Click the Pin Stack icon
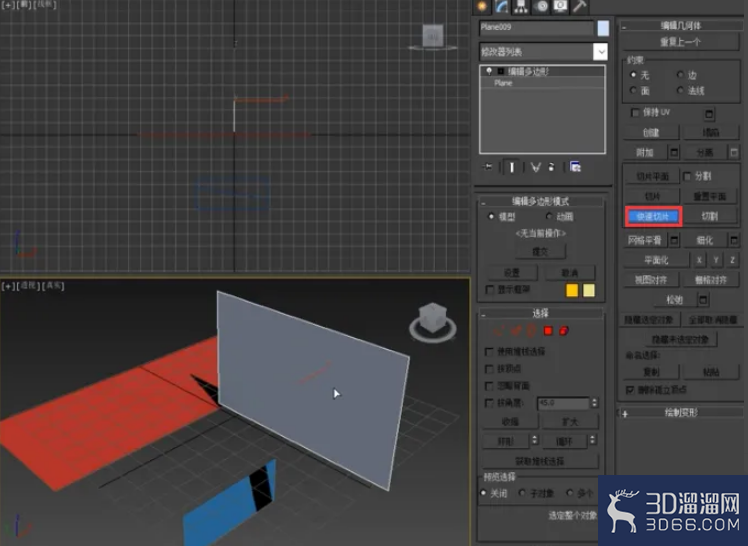748x546 pixels. click(x=487, y=167)
